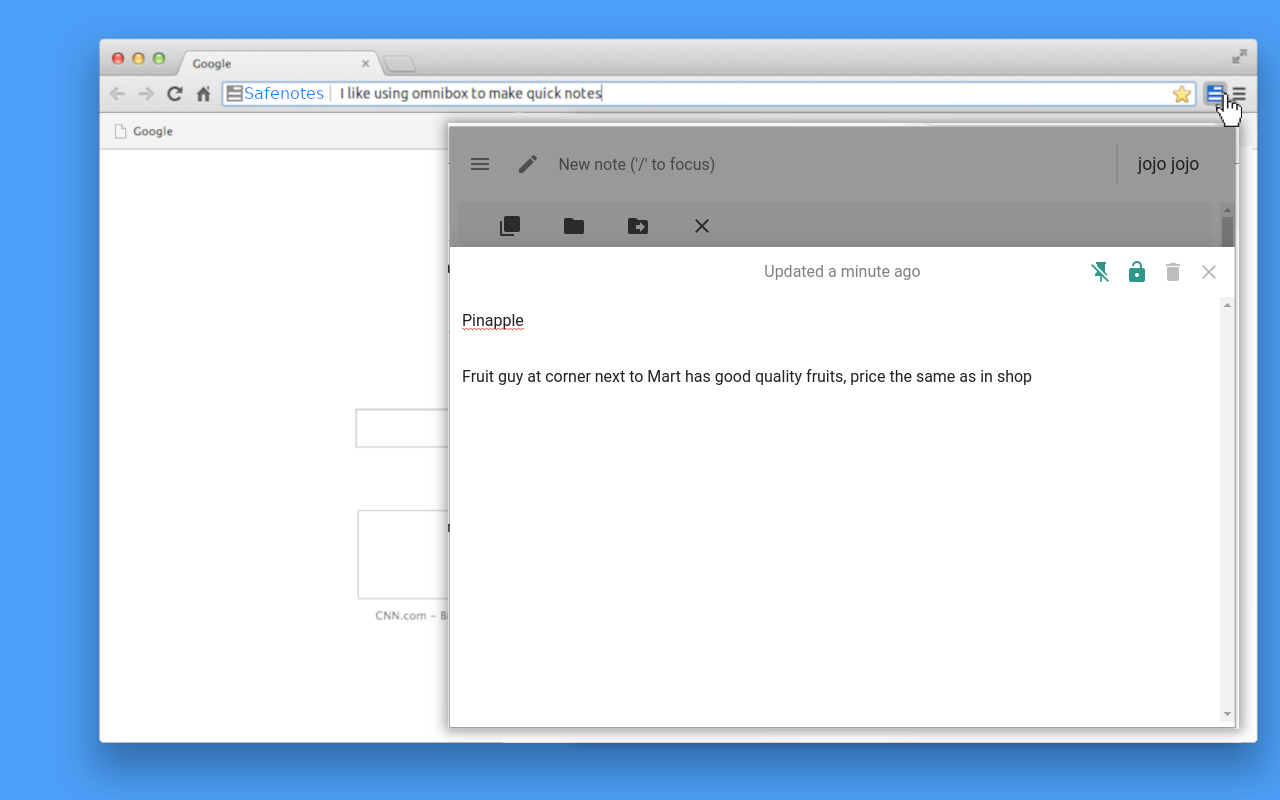This screenshot has width=1280, height=800.
Task: Expand the X icon in the note toolbar
Action: pyautogui.click(x=701, y=226)
